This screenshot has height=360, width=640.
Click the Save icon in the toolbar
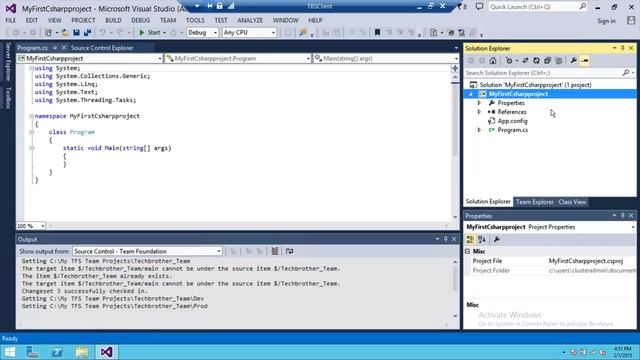pyautogui.click(x=76, y=32)
